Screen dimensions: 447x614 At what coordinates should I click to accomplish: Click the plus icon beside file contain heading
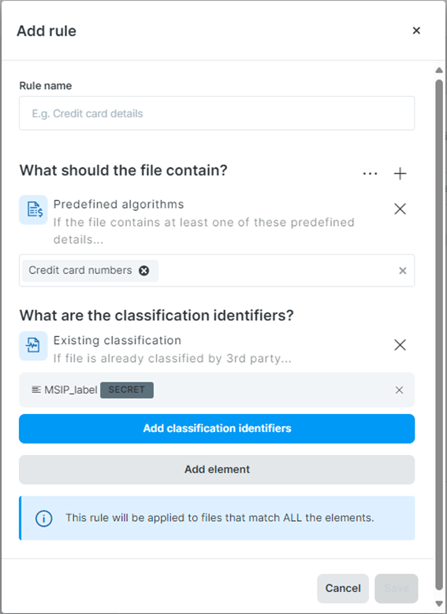(x=400, y=173)
